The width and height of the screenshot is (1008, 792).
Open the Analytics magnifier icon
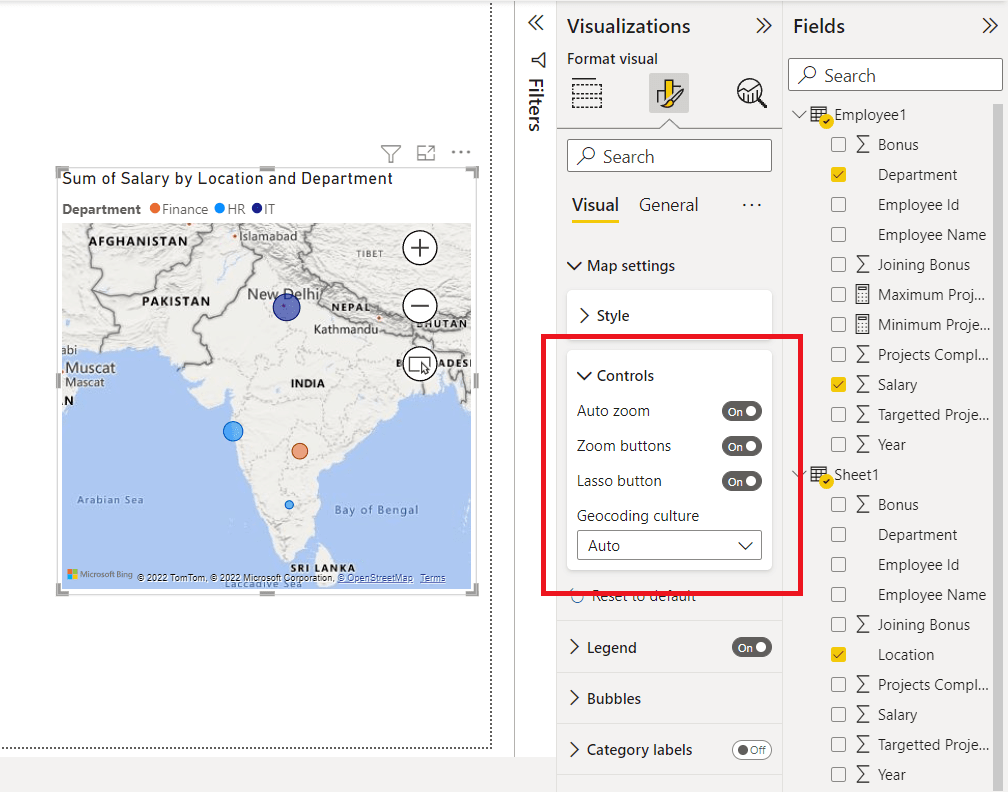(752, 93)
